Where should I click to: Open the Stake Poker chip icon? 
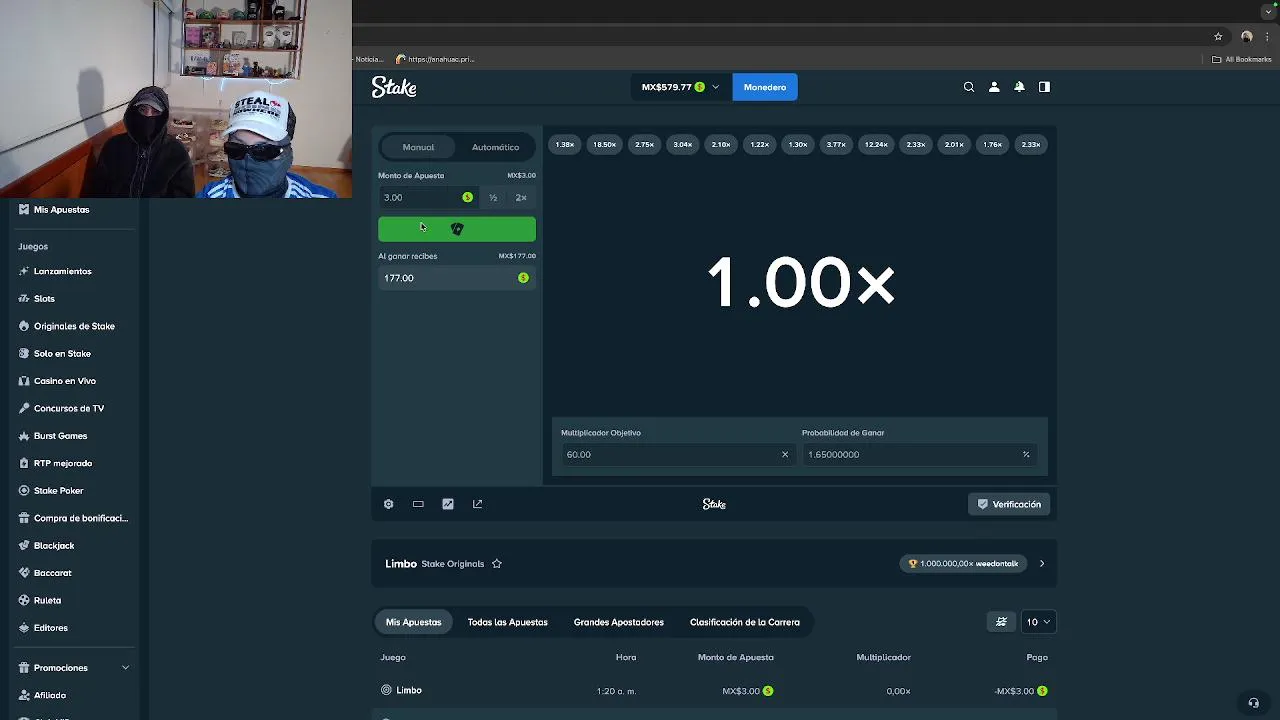pyautogui.click(x=23, y=491)
